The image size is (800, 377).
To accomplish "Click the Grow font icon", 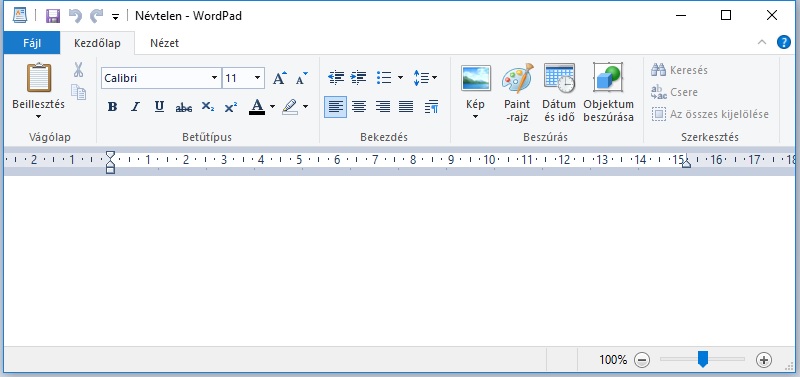I will (280, 78).
